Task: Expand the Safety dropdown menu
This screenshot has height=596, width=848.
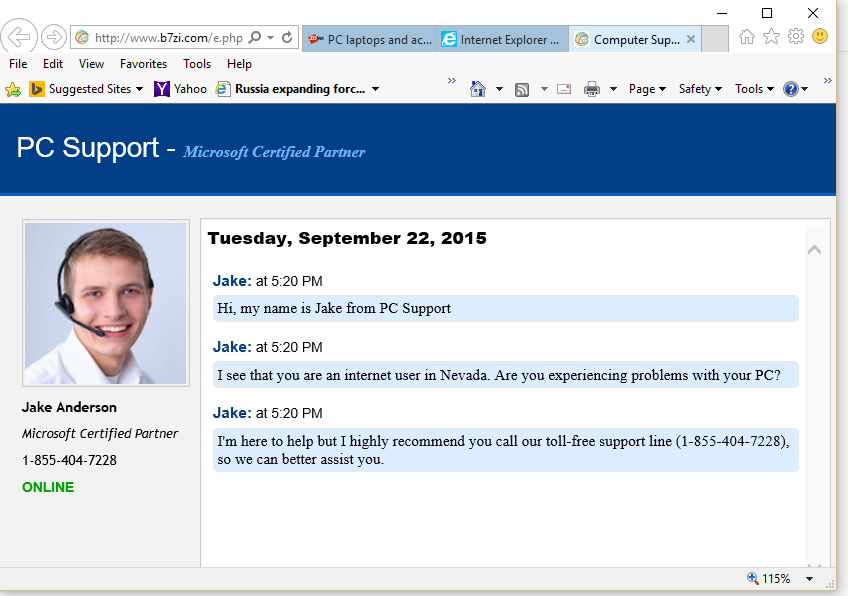Action: pyautogui.click(x=700, y=89)
